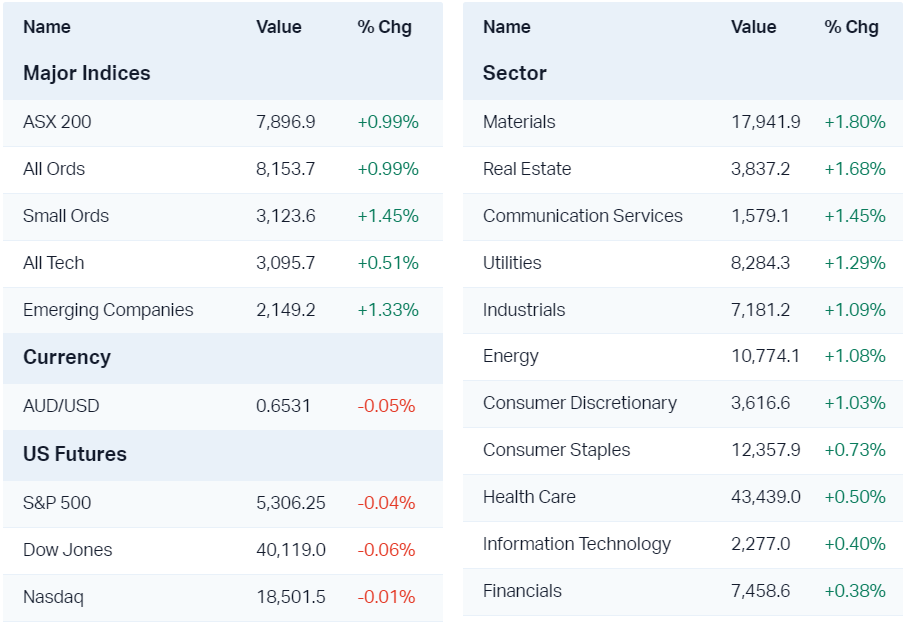This screenshot has height=628, width=906.
Task: Open Emerging Companies index row
Action: 108,310
